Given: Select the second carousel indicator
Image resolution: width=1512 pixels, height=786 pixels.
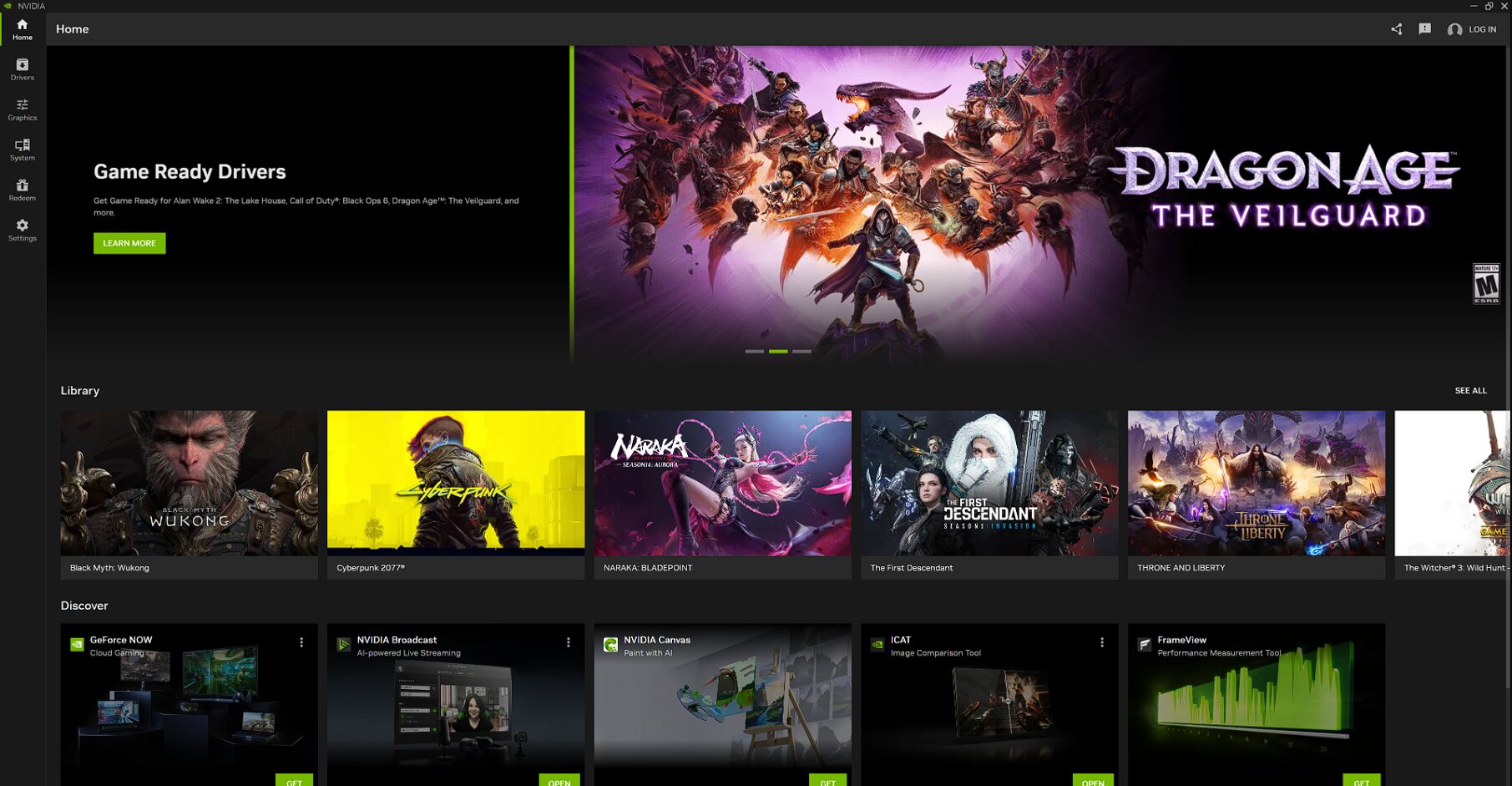Looking at the screenshot, I should tap(778, 351).
